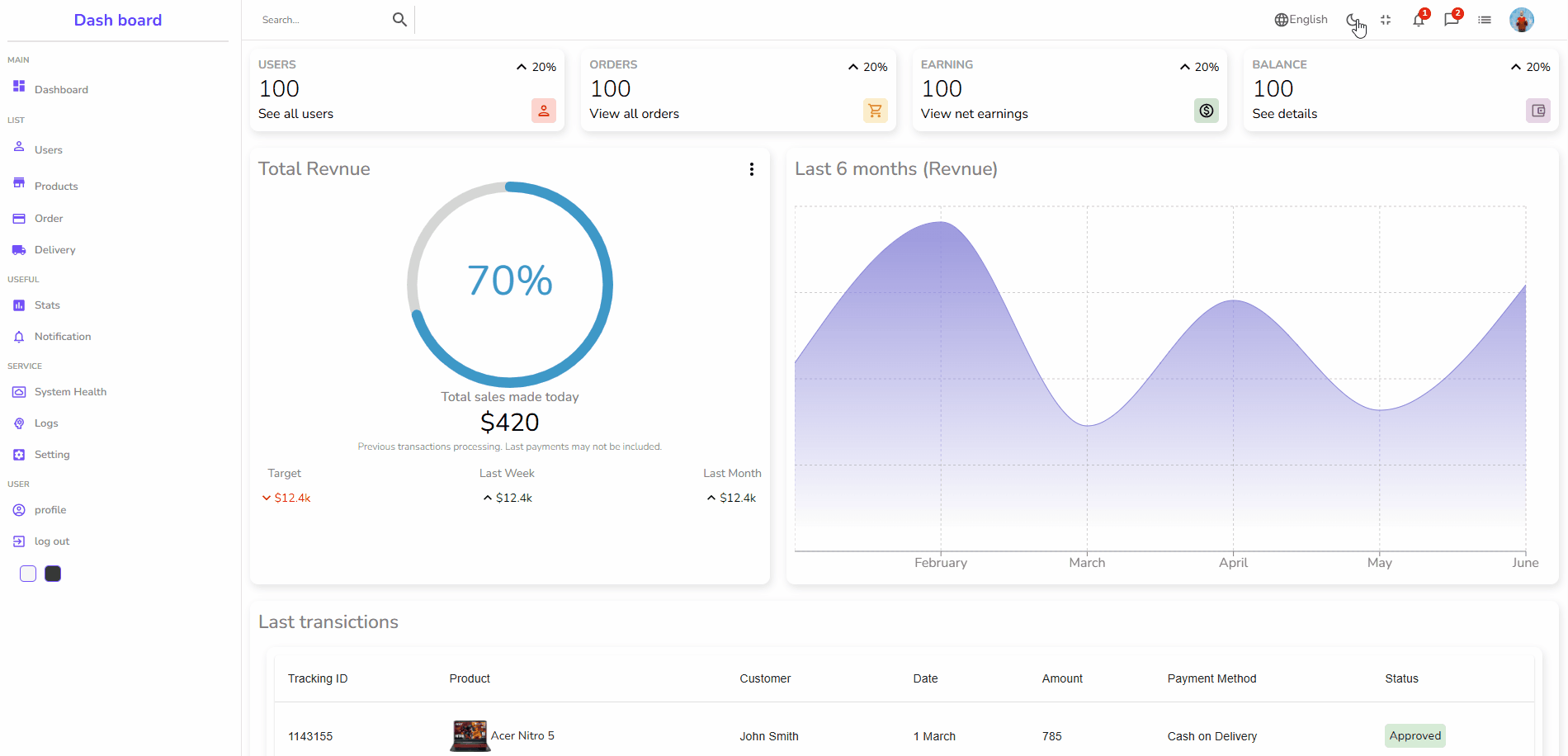Click the Target $12.4k down arrow
Screen dimensions: 1568x756
(267, 498)
